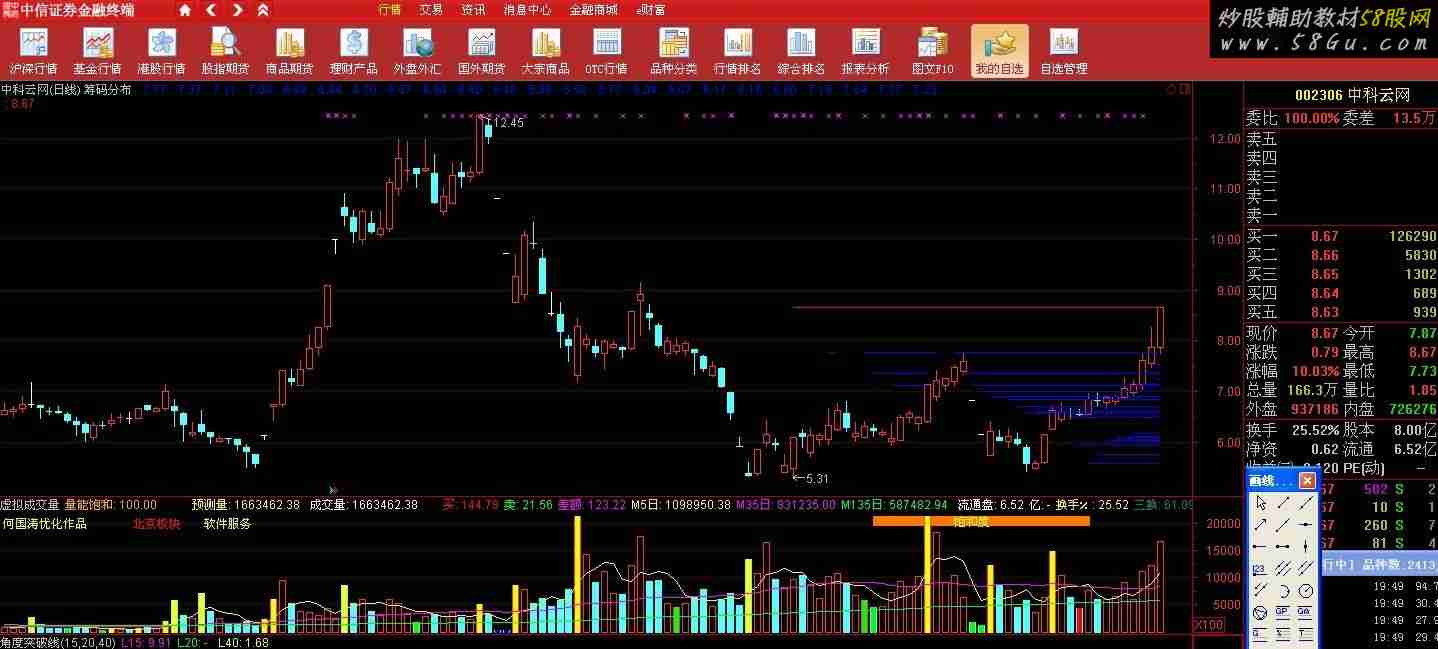This screenshot has width=1438, height=649.
Task: Click the 软件服务 industry link
Action: (227, 524)
